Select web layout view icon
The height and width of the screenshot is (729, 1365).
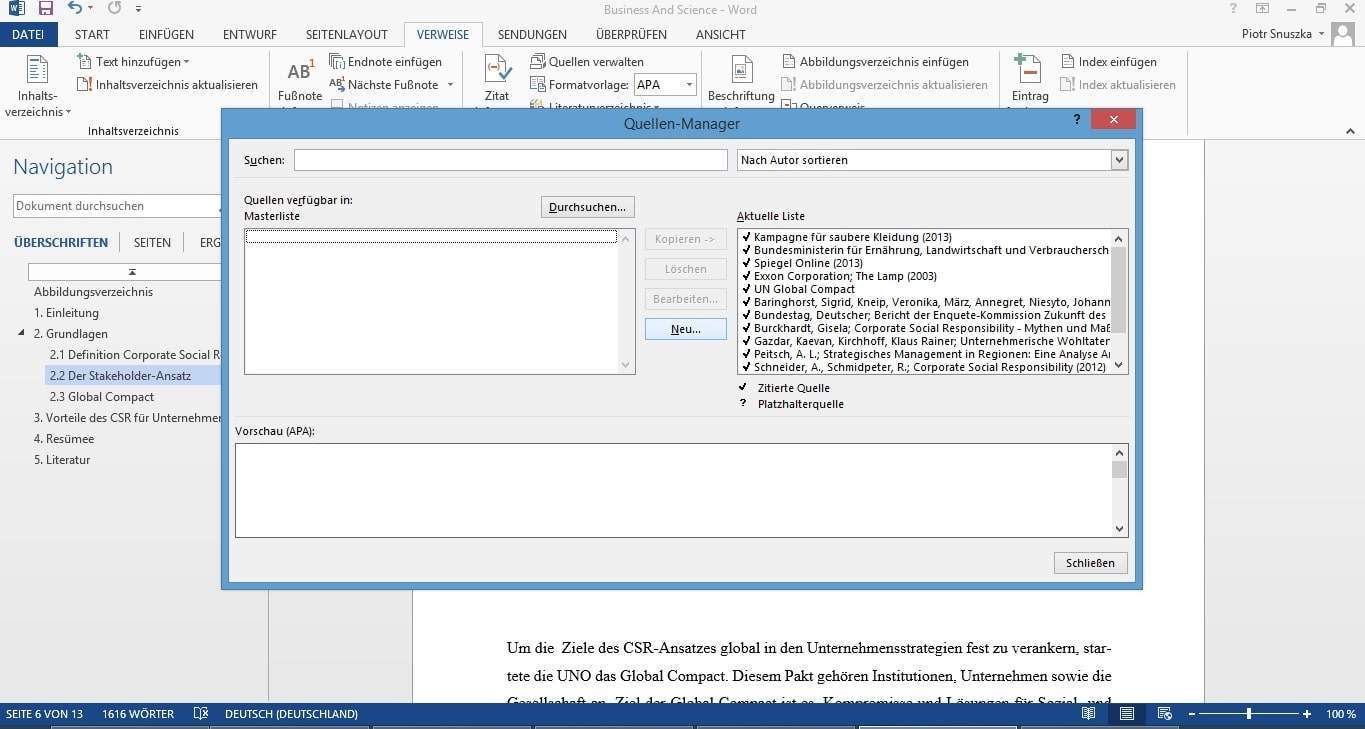[1165, 714]
